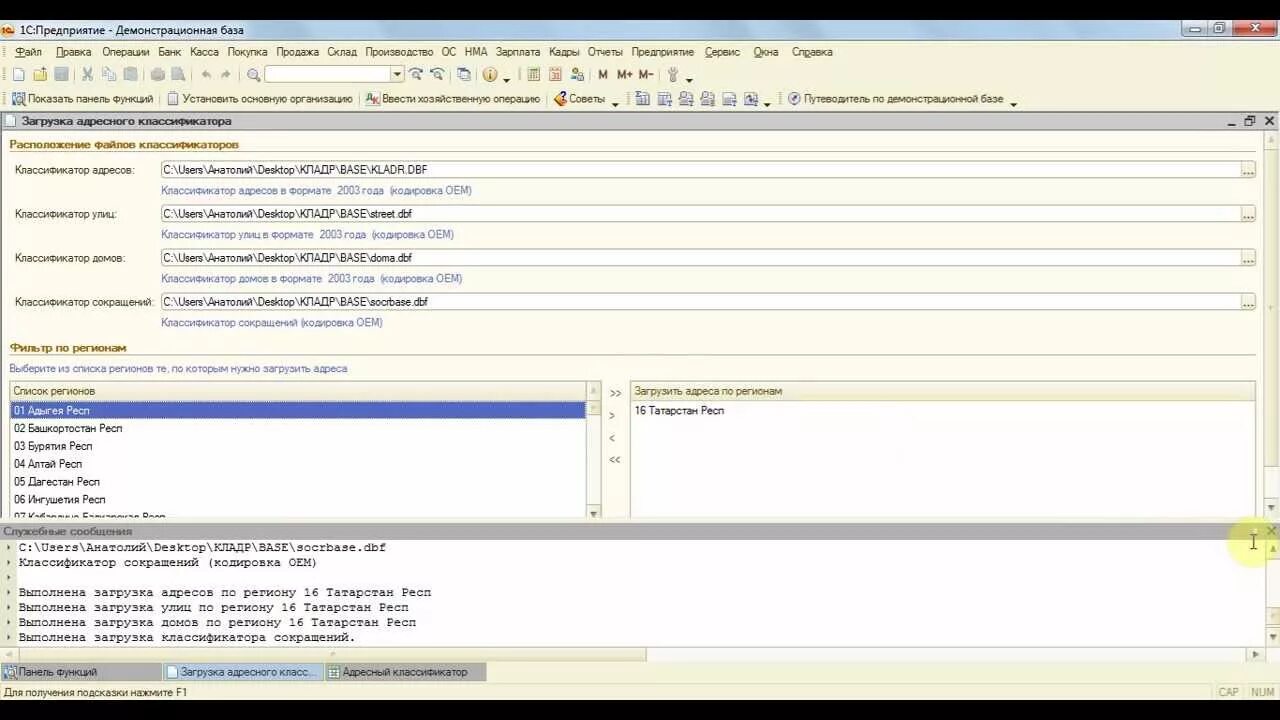This screenshot has width=1280, height=720.
Task: Switch to Панель функций tab
Action: [x=81, y=672]
